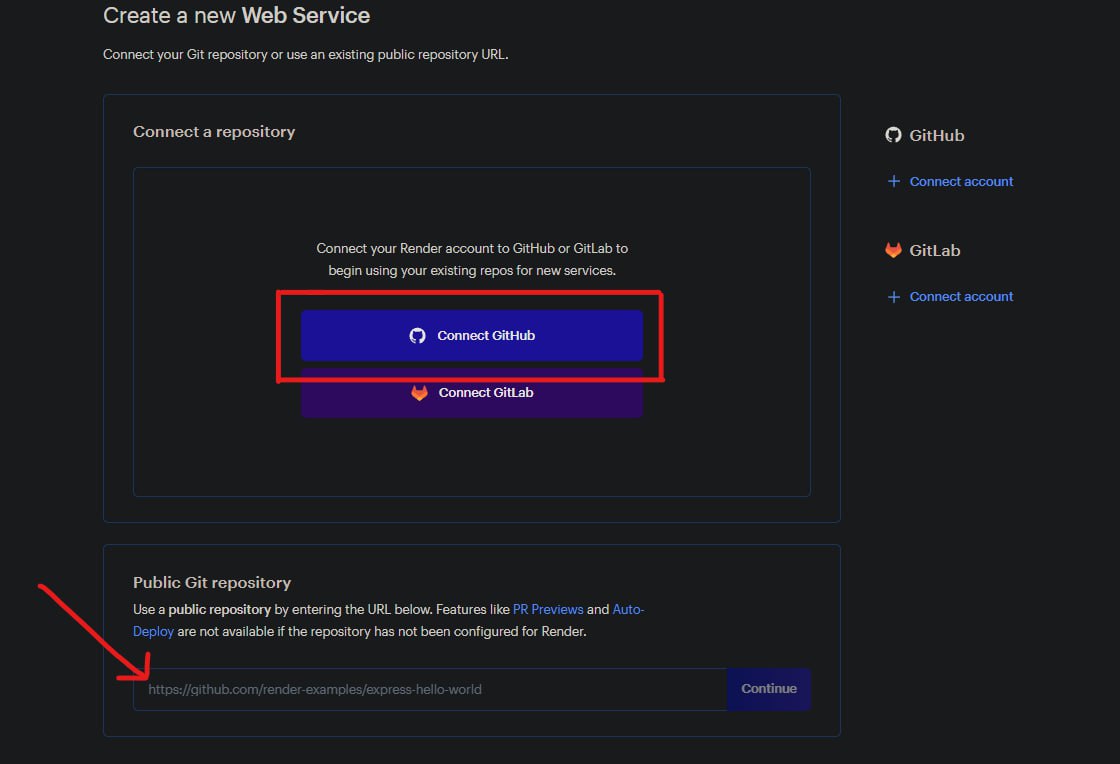Click the Connect GitHub button
This screenshot has height=764, width=1120.
(471, 336)
